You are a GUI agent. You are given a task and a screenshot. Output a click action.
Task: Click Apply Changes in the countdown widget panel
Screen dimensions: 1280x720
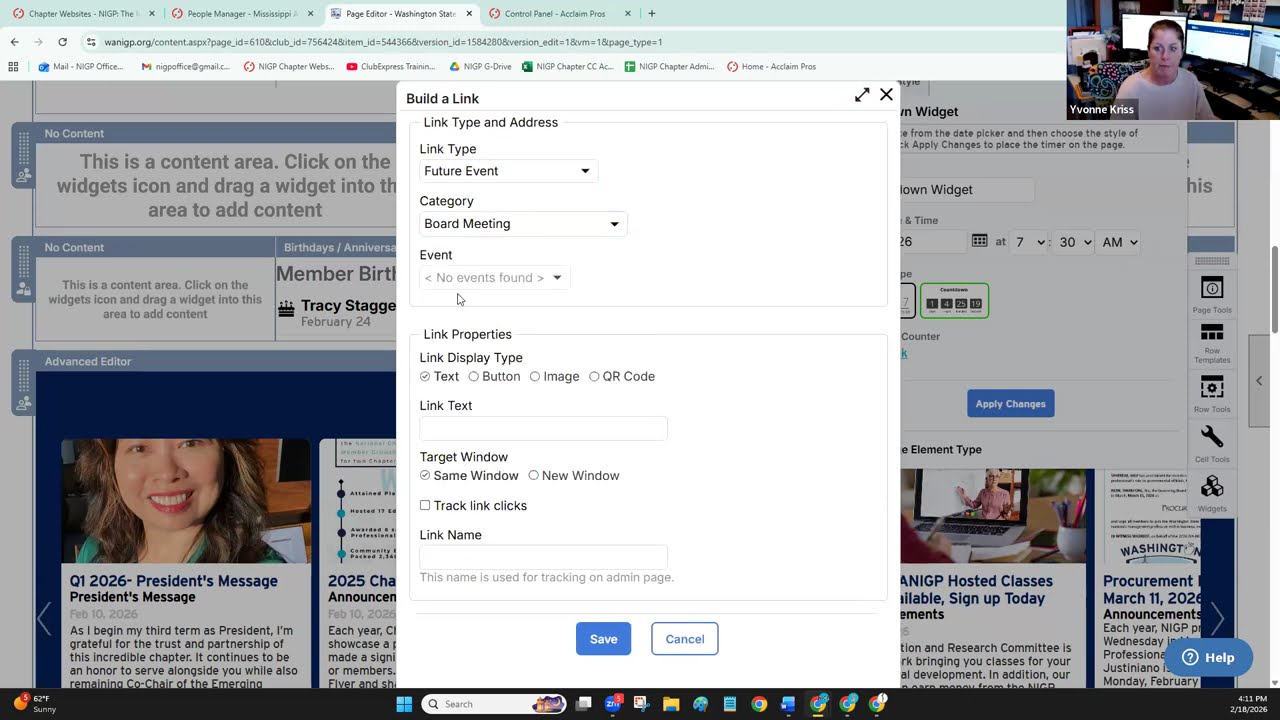tap(1010, 404)
